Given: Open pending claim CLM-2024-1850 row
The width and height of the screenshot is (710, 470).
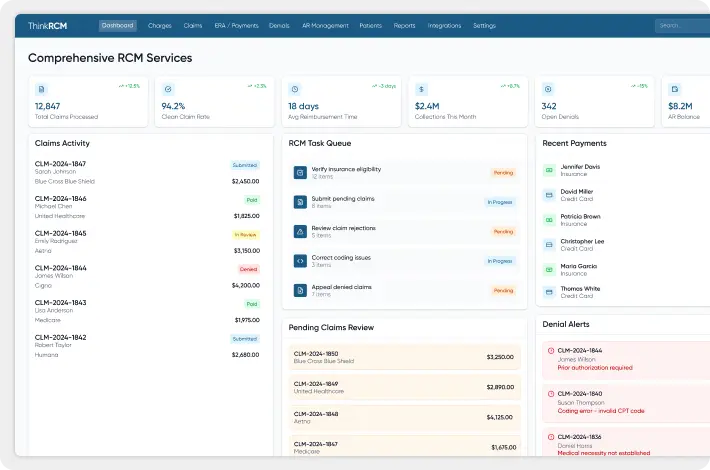Looking at the screenshot, I should pos(404,357).
